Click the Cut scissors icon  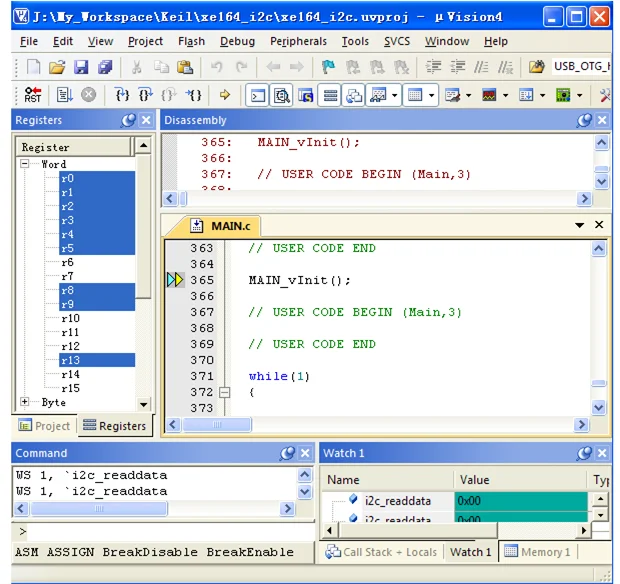point(136,67)
